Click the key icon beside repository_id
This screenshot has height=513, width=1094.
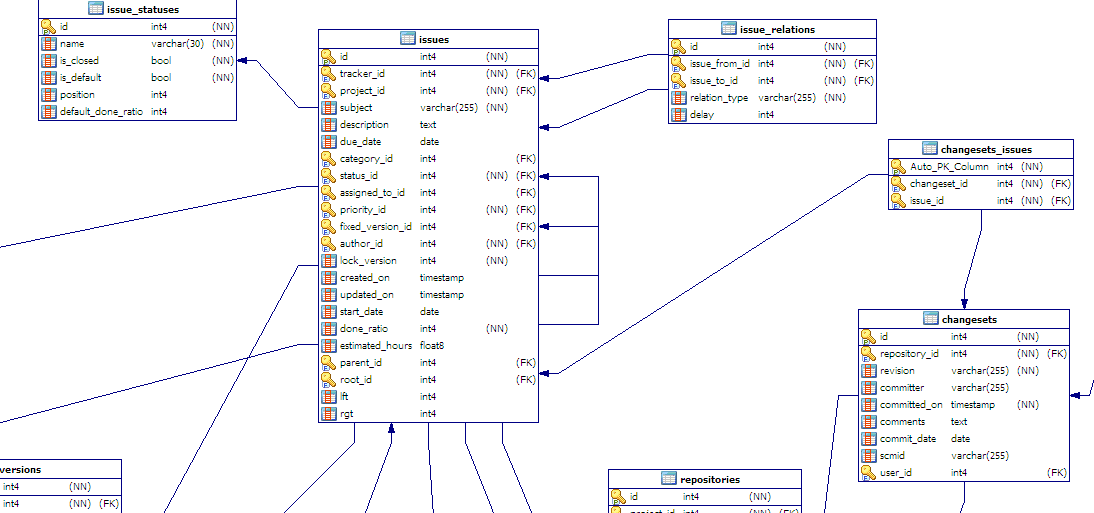pyautogui.click(x=868, y=354)
